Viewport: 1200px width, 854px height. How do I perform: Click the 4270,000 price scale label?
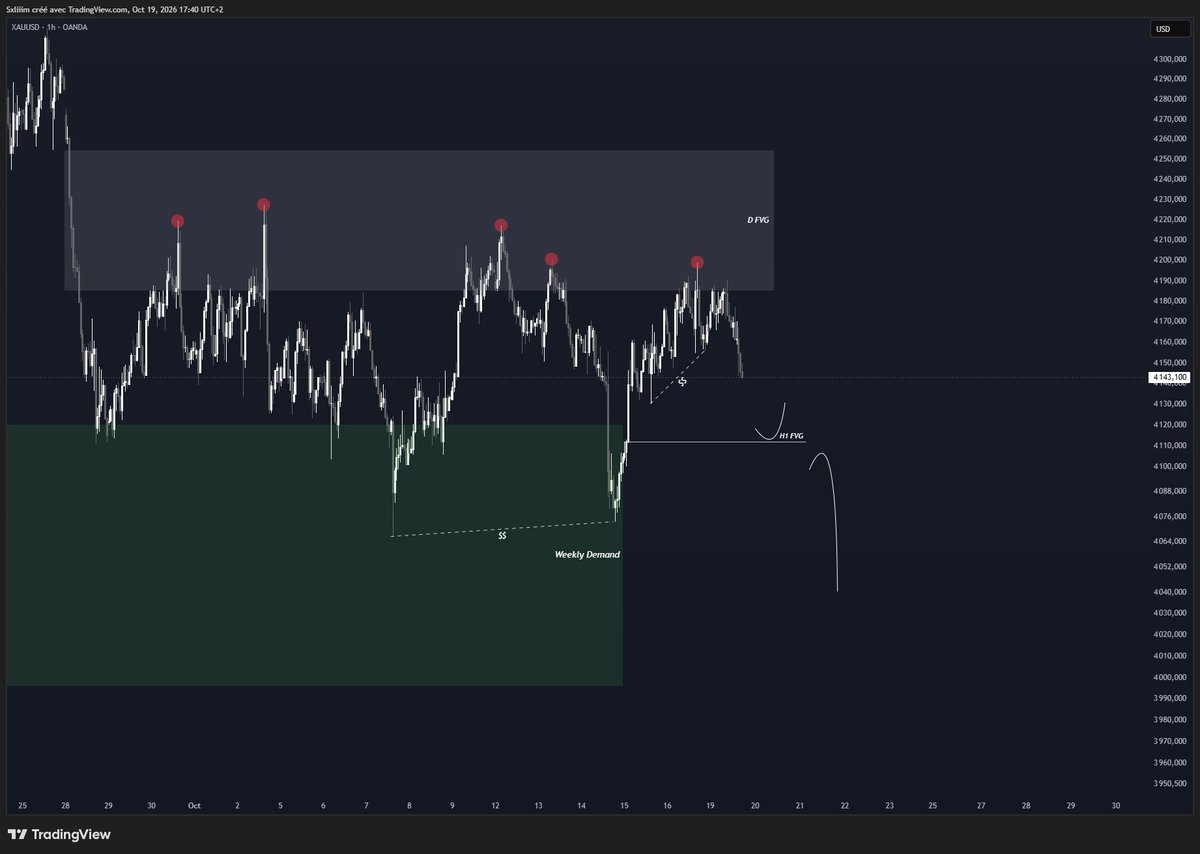[1170, 119]
